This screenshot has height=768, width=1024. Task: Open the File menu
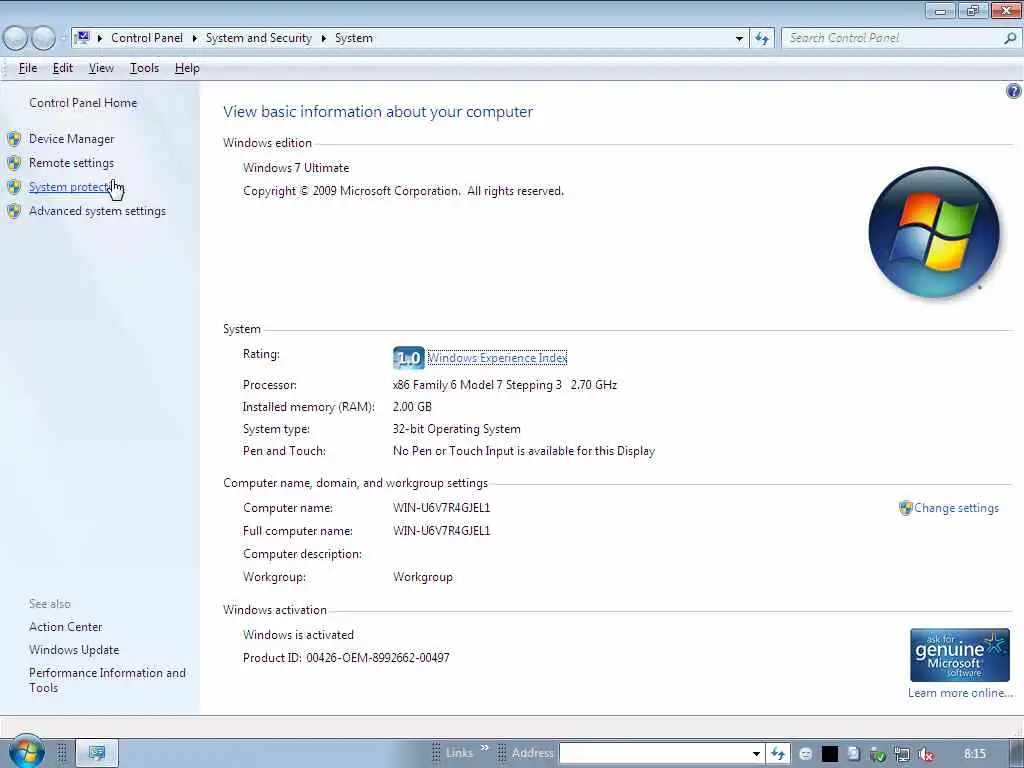(x=28, y=68)
